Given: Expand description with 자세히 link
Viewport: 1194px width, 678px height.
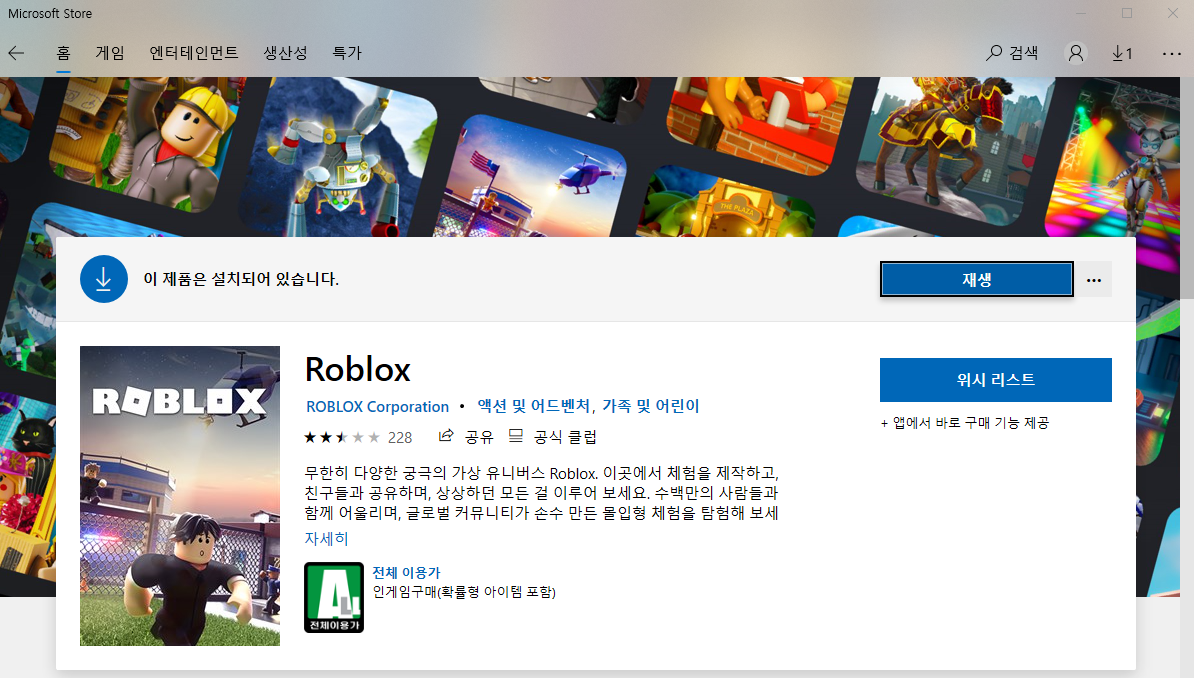Looking at the screenshot, I should pos(327,539).
